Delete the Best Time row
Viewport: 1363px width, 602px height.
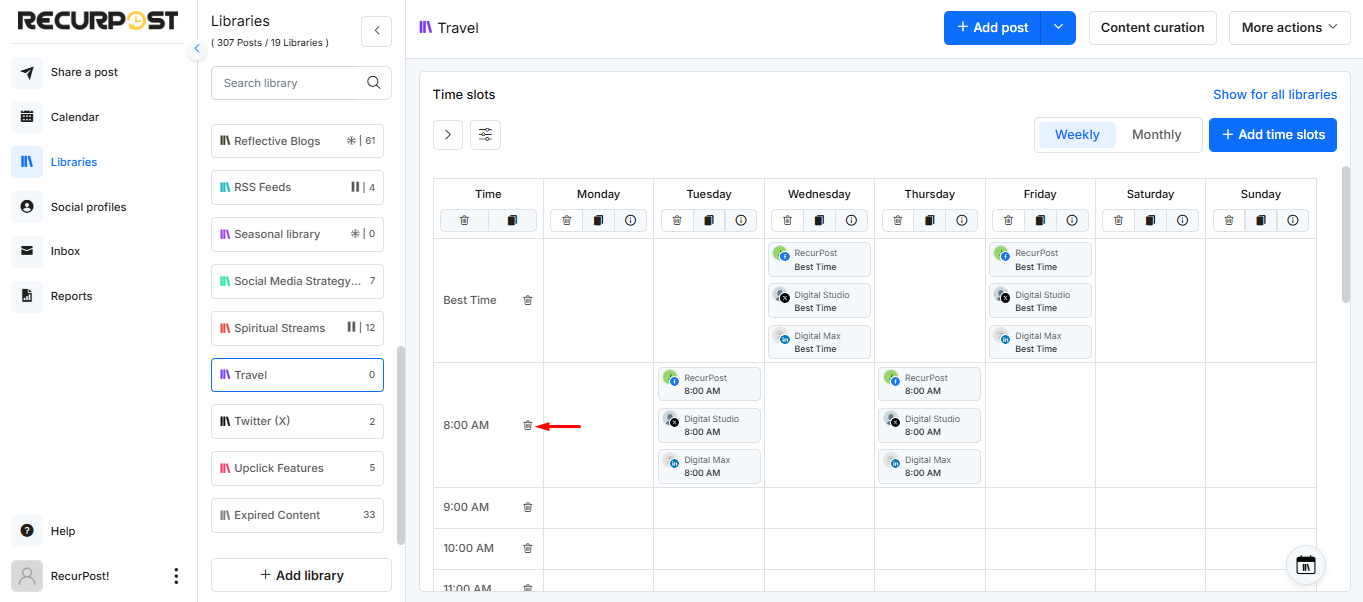pos(528,300)
